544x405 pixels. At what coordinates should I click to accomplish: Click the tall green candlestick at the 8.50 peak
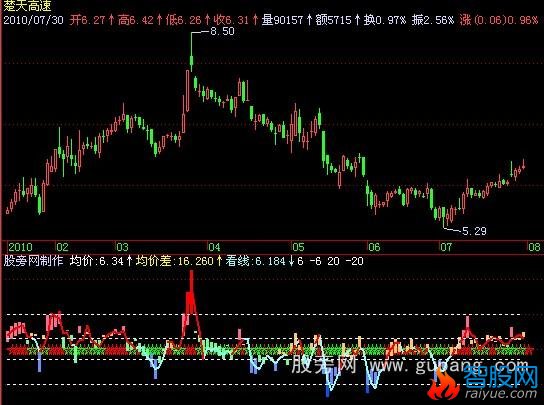[x=191, y=51]
